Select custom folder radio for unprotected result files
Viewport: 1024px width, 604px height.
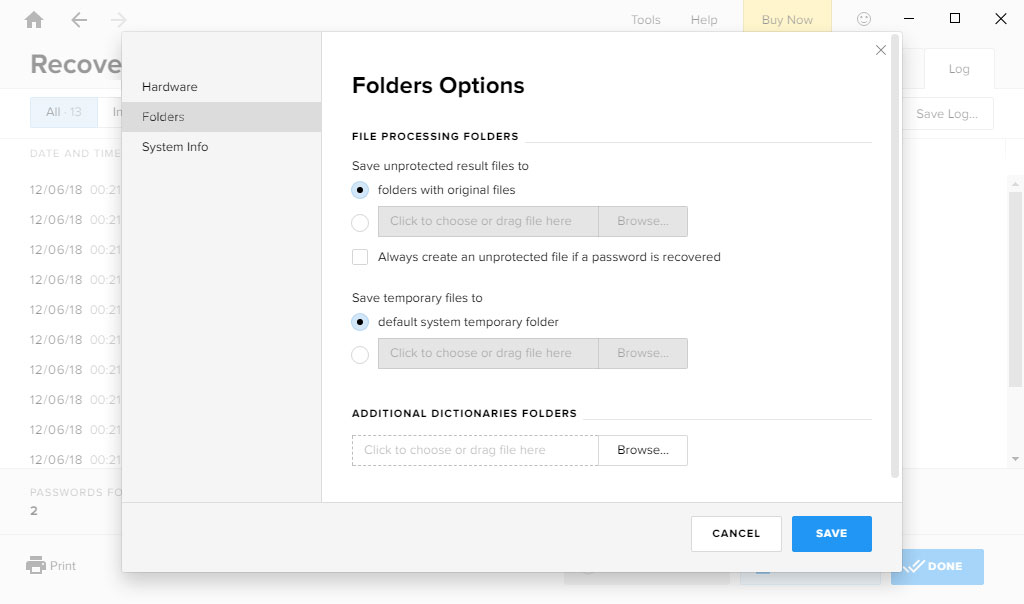[360, 222]
